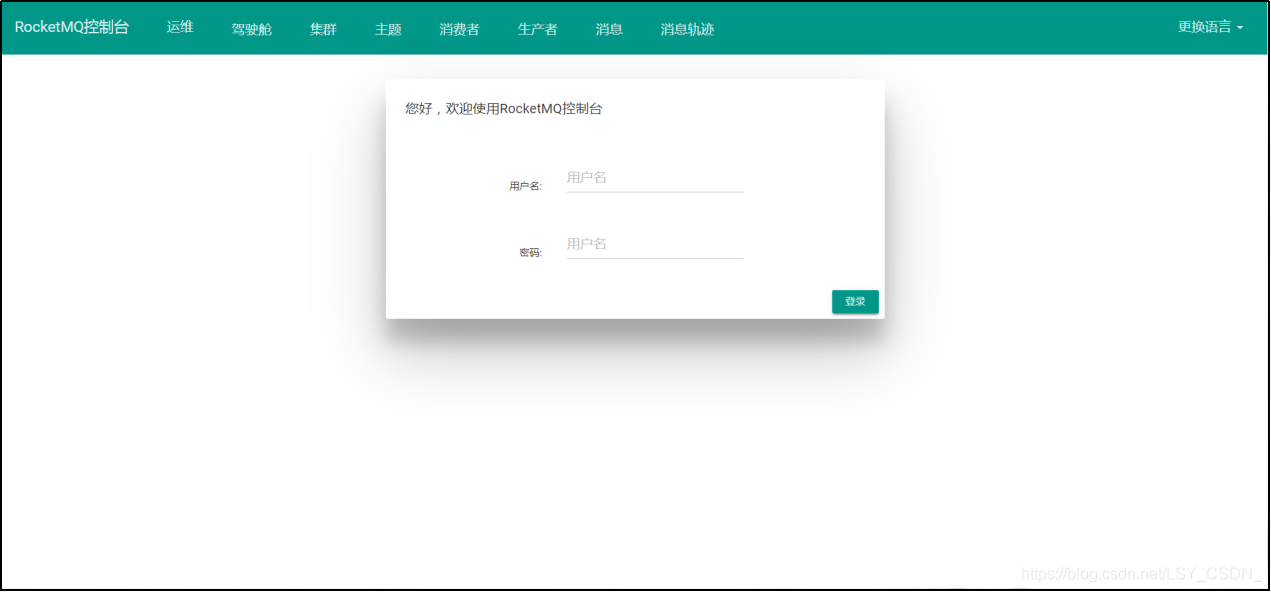
Task: Click the 登录 login button
Action: pos(855,302)
